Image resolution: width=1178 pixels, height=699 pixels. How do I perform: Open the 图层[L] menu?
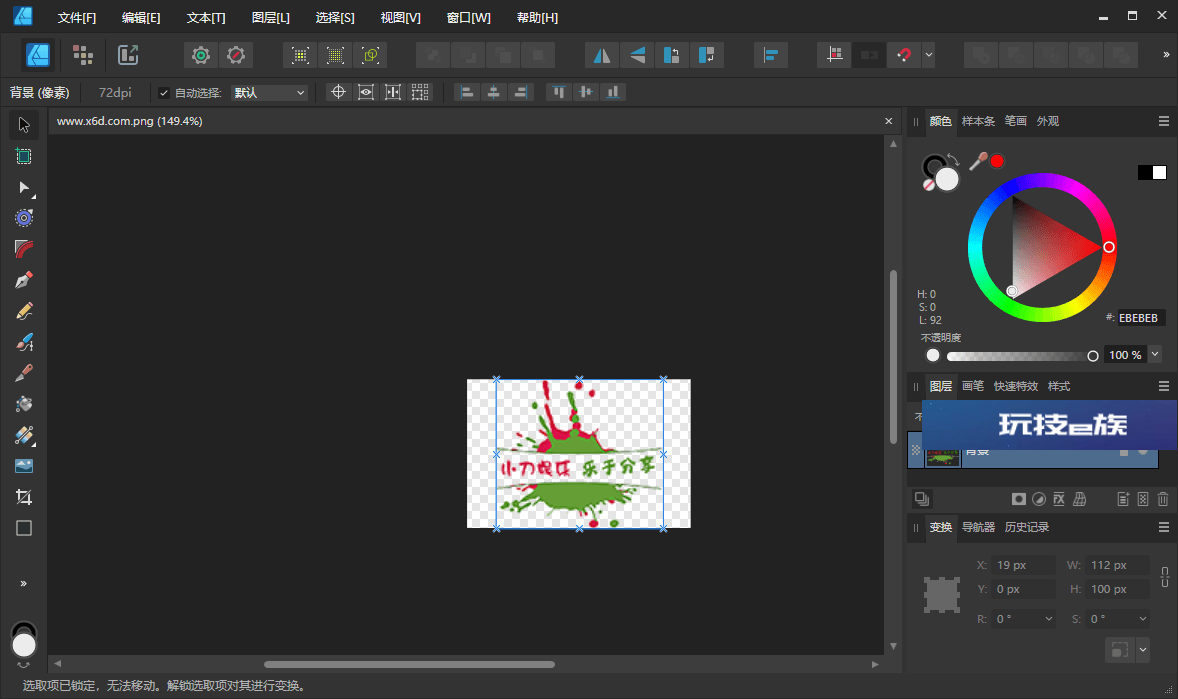click(x=270, y=17)
